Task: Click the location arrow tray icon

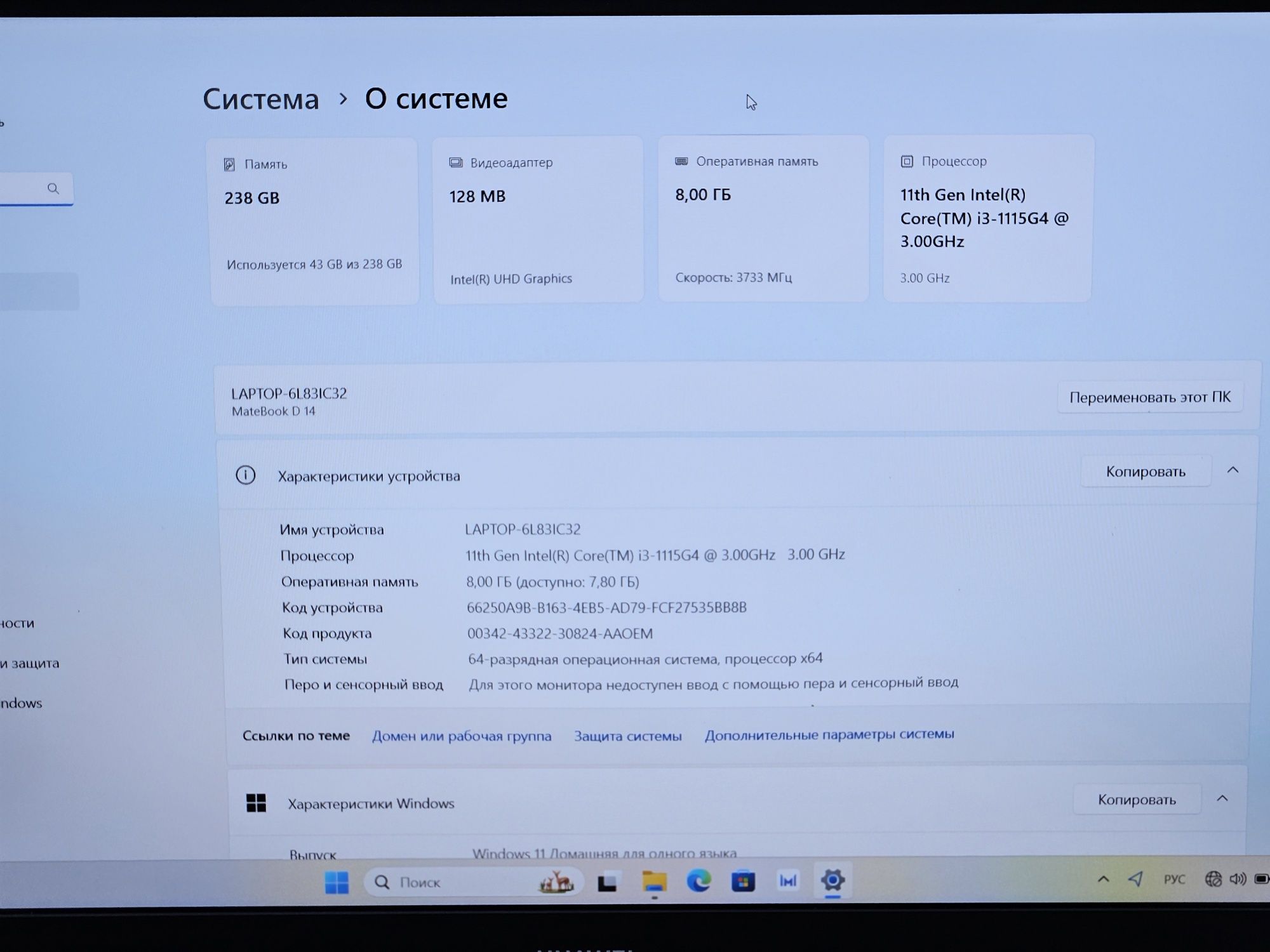Action: [1135, 879]
